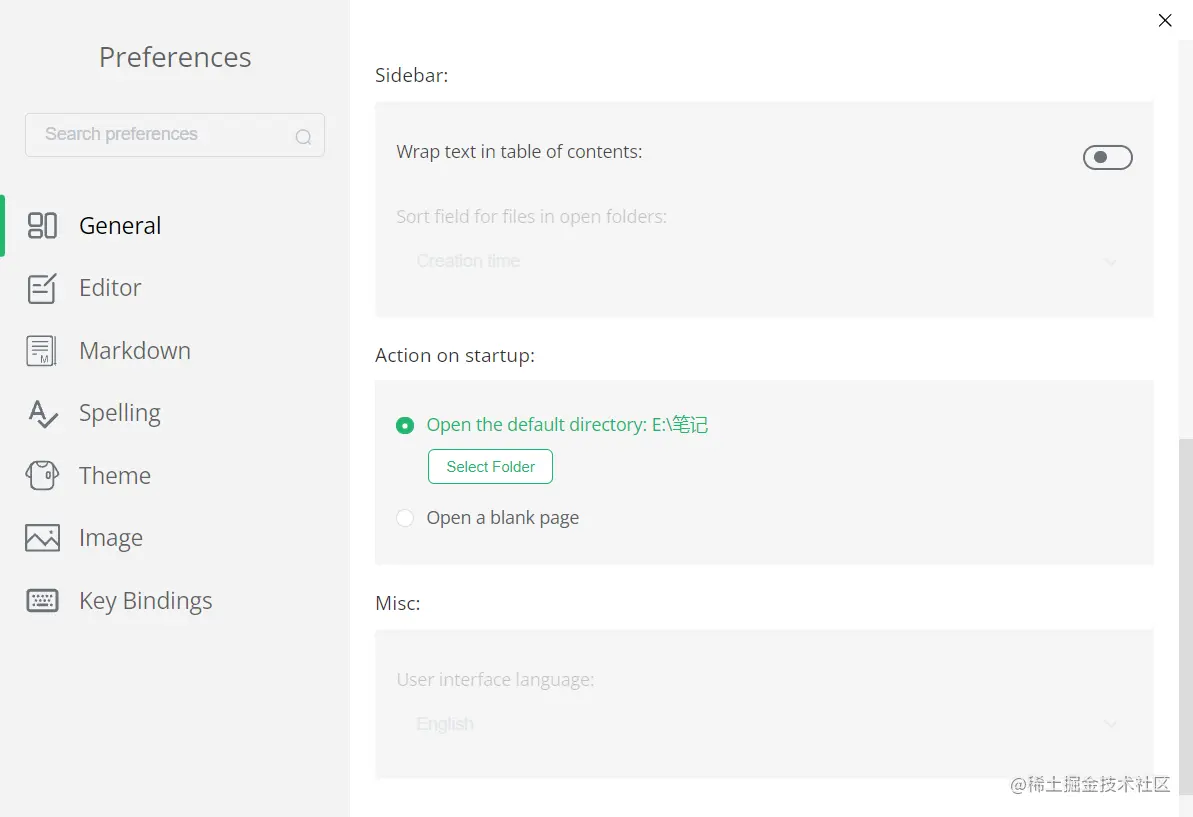The width and height of the screenshot is (1193, 817).
Task: Click the search magnifier icon
Action: tap(303, 137)
